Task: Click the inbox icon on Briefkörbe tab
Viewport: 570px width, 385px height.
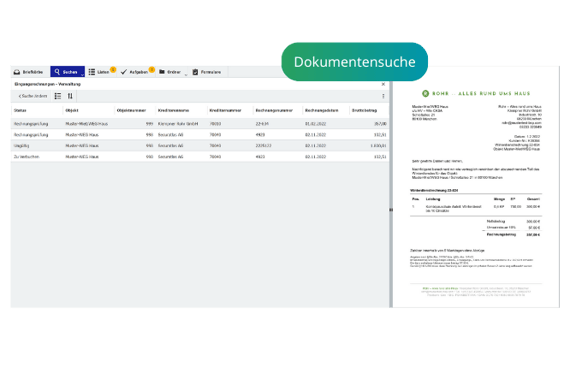Action: point(17,72)
